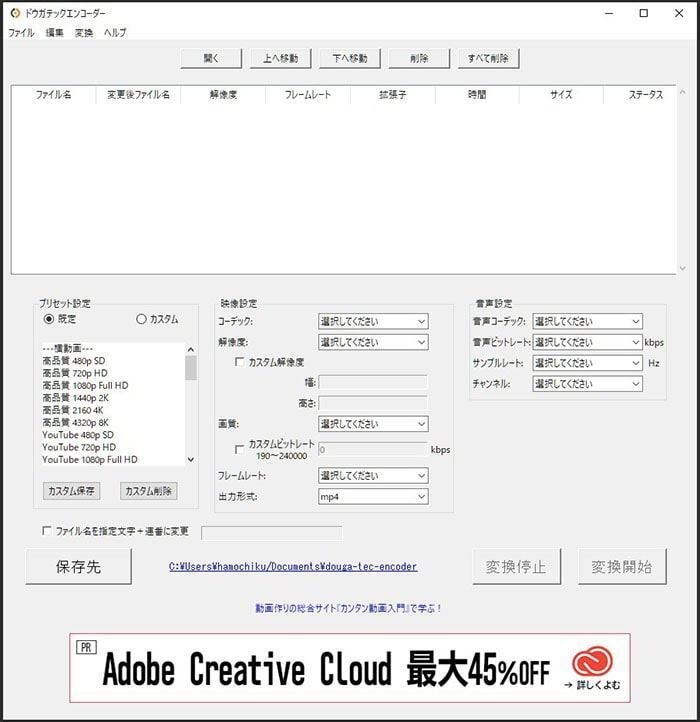Click the Creative Cloud logo icon
This screenshot has width=700, height=722.
(593, 661)
